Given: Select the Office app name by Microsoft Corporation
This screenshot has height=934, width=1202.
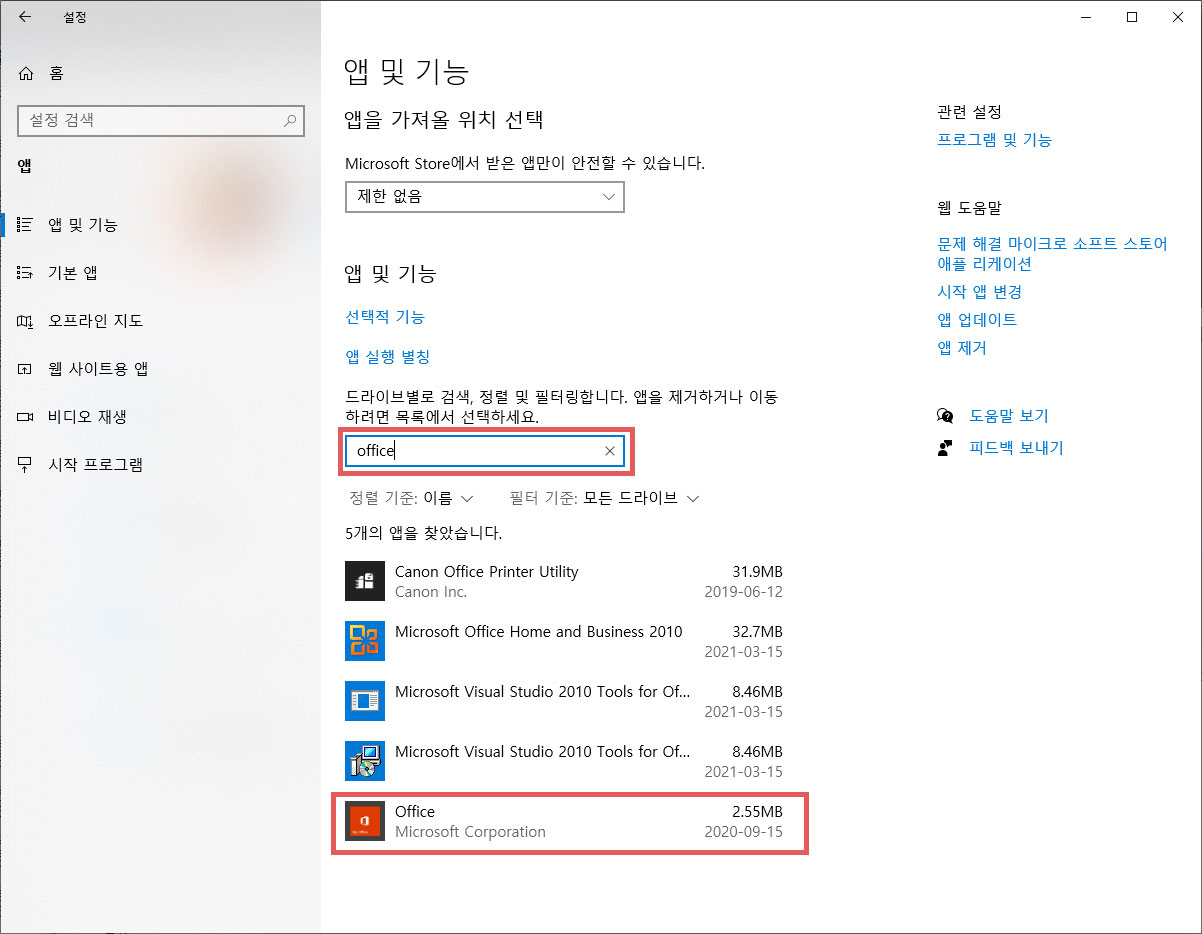Looking at the screenshot, I should point(415,812).
